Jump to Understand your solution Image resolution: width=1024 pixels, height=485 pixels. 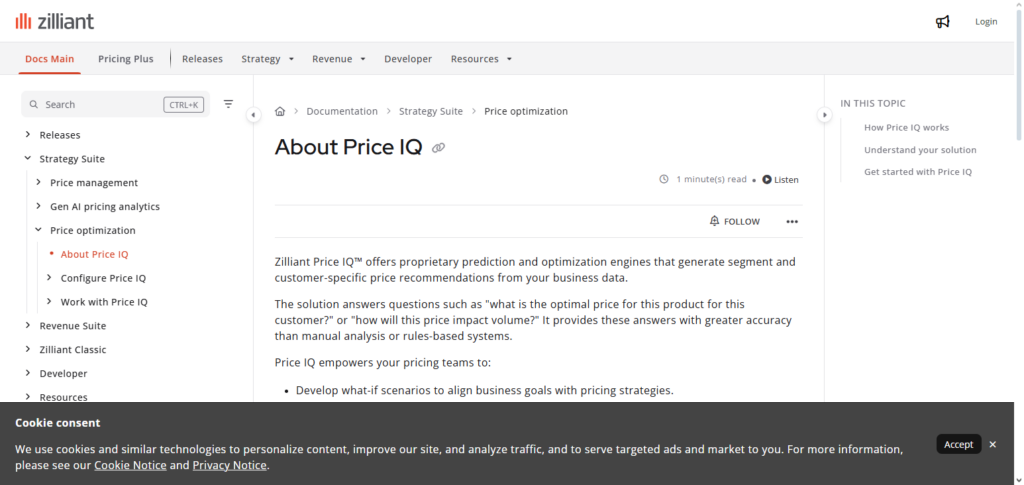[x=920, y=149]
